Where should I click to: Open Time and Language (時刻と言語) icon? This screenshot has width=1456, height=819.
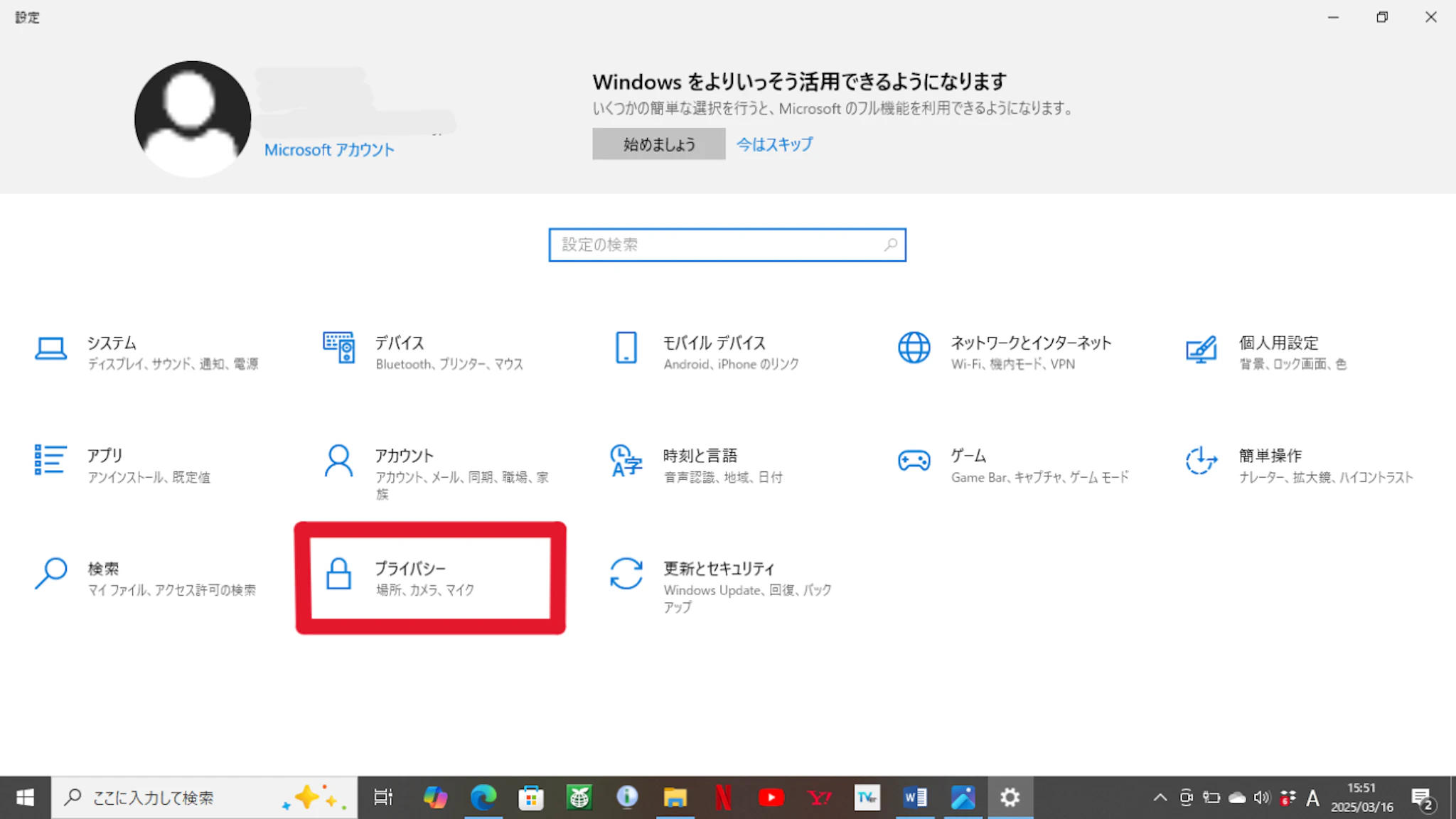[x=626, y=461]
